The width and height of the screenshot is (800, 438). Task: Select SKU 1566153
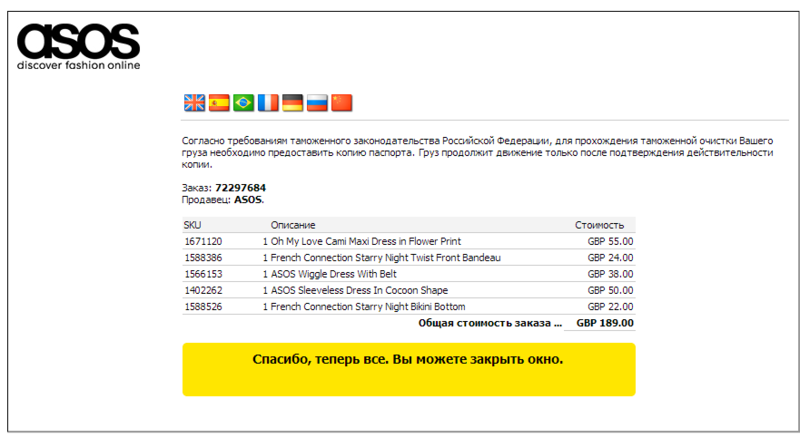[x=203, y=274]
